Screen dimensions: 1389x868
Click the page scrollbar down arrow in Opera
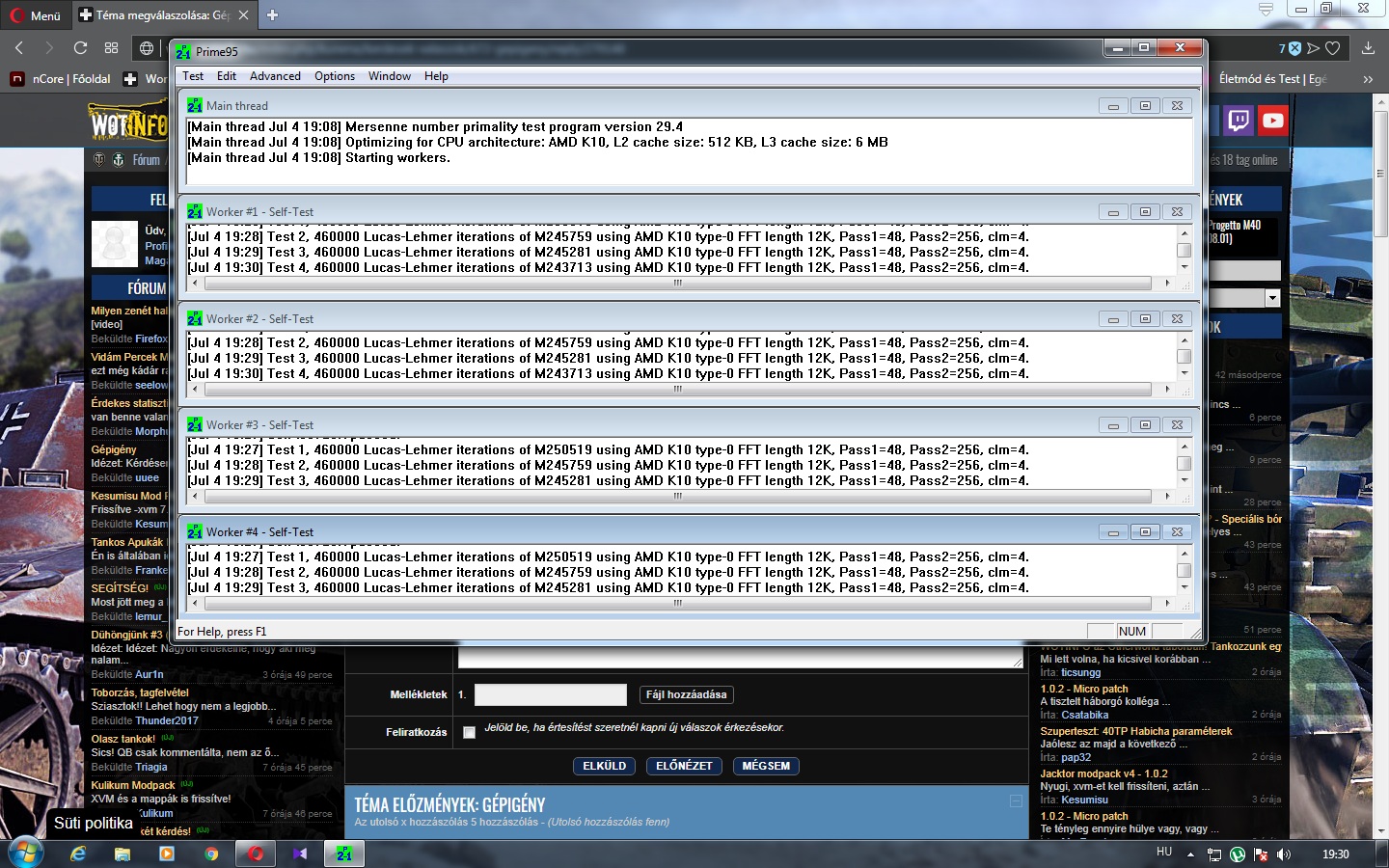point(1380,830)
